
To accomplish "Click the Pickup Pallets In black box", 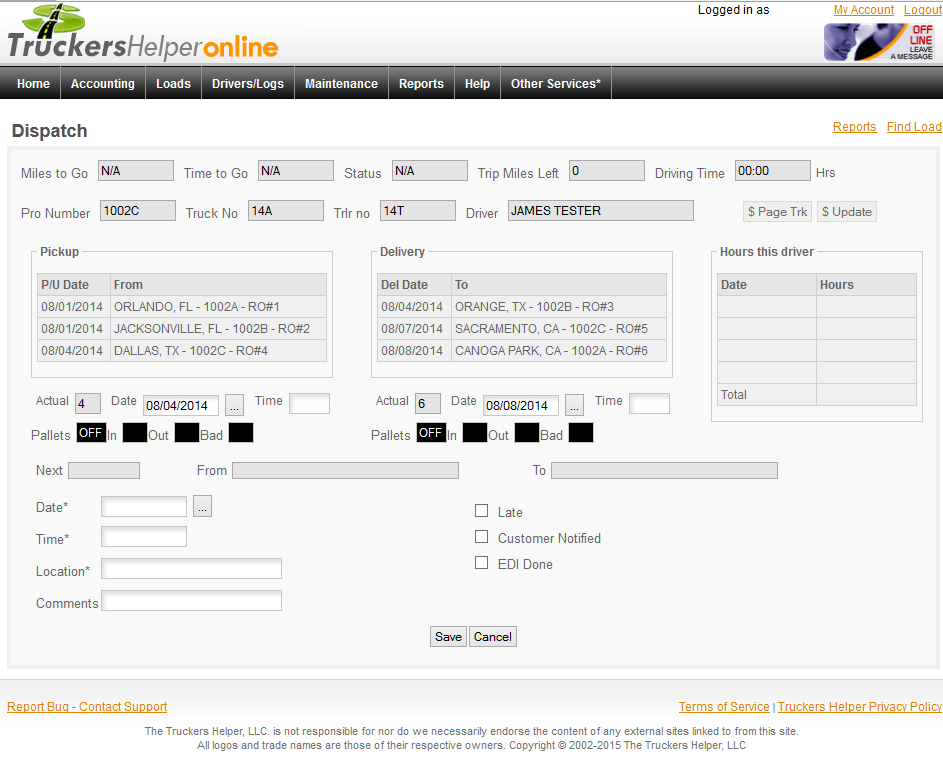I will (x=135, y=433).
